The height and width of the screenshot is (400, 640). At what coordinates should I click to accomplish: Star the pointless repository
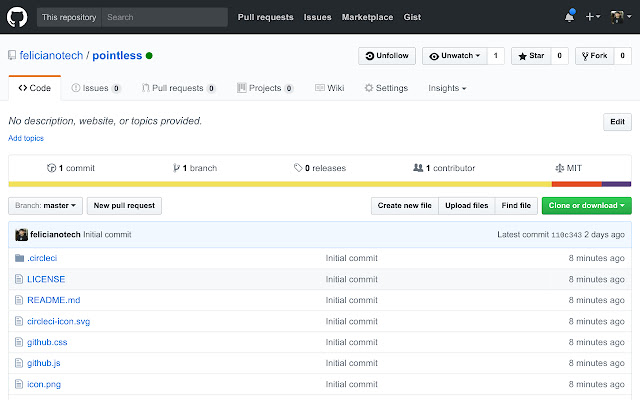(x=531, y=56)
